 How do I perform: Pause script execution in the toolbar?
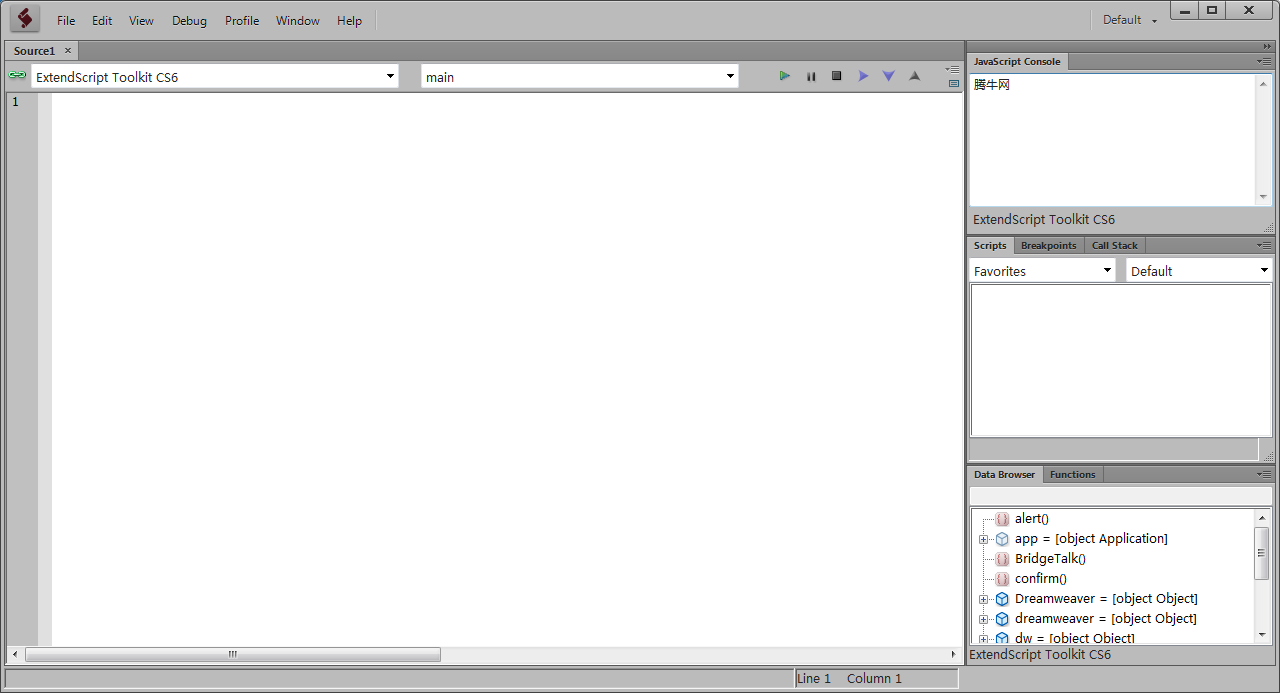811,76
